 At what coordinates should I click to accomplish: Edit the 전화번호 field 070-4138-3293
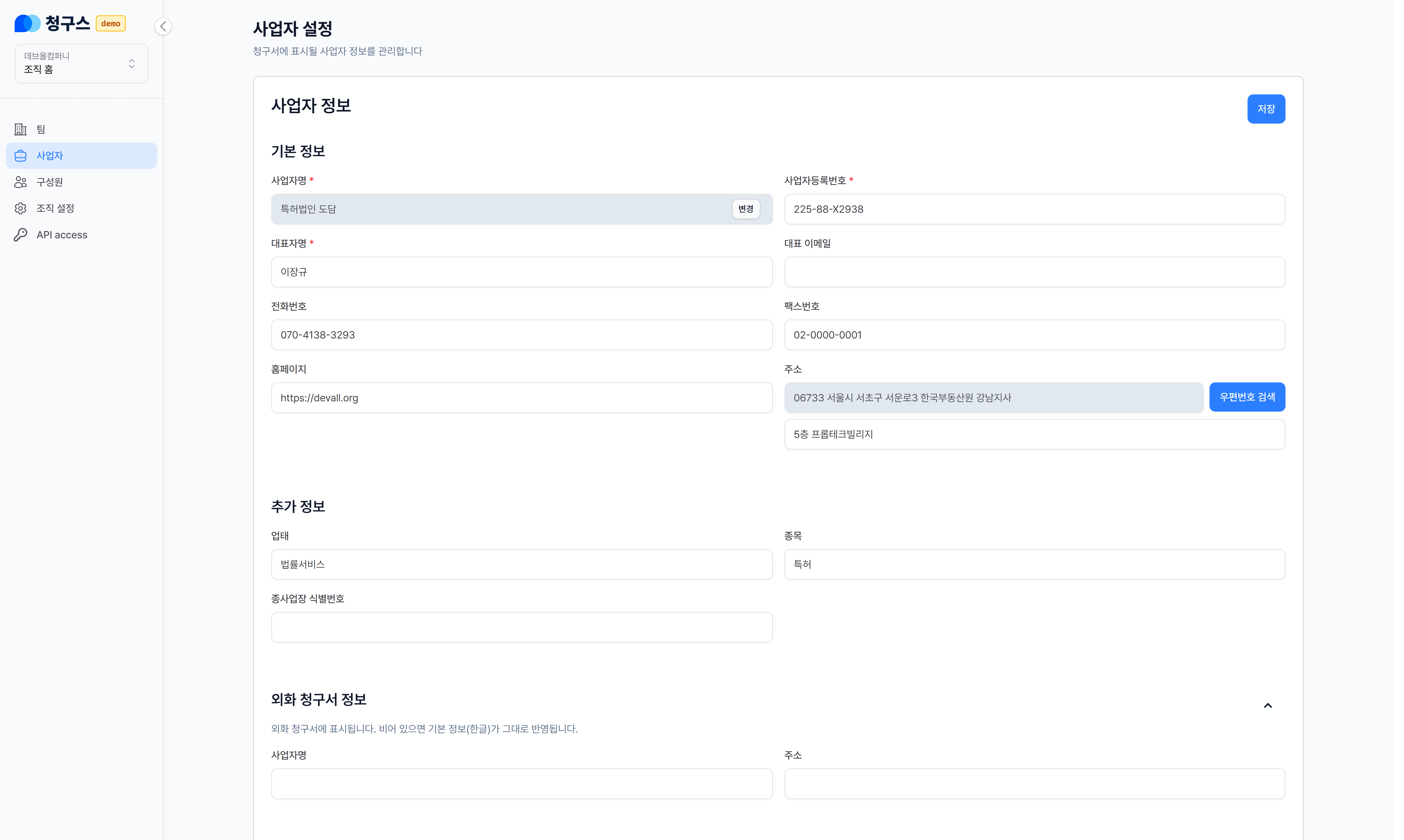pyautogui.click(x=521, y=335)
